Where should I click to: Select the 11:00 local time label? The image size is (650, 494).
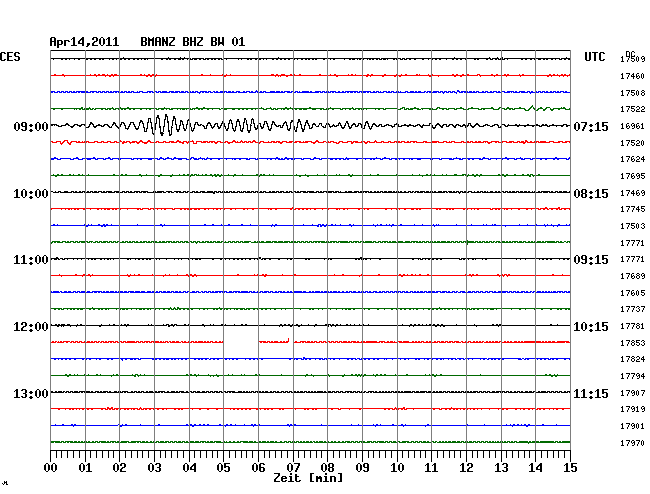31,260
